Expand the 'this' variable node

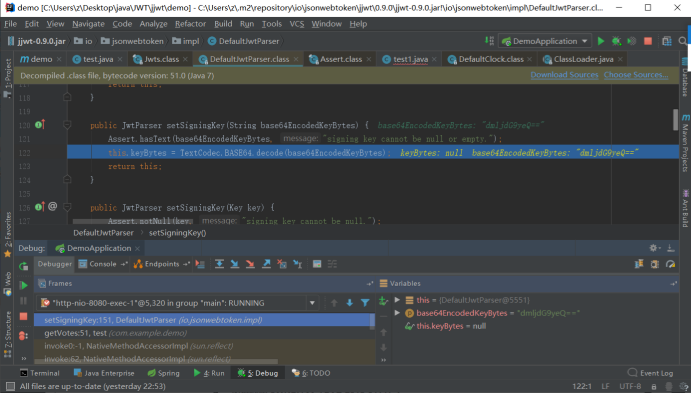coord(397,300)
